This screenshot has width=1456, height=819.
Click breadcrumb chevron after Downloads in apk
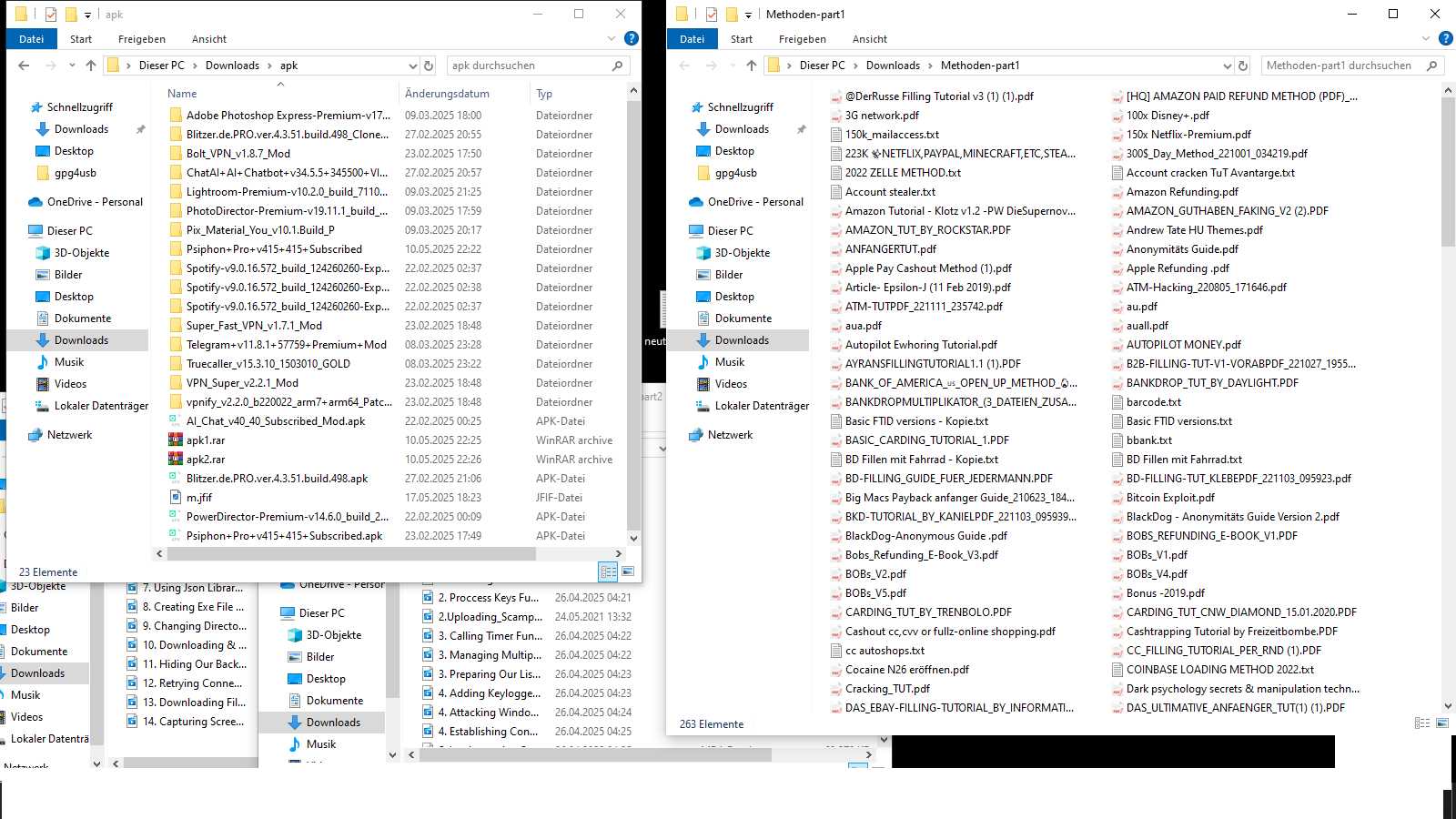(269, 66)
